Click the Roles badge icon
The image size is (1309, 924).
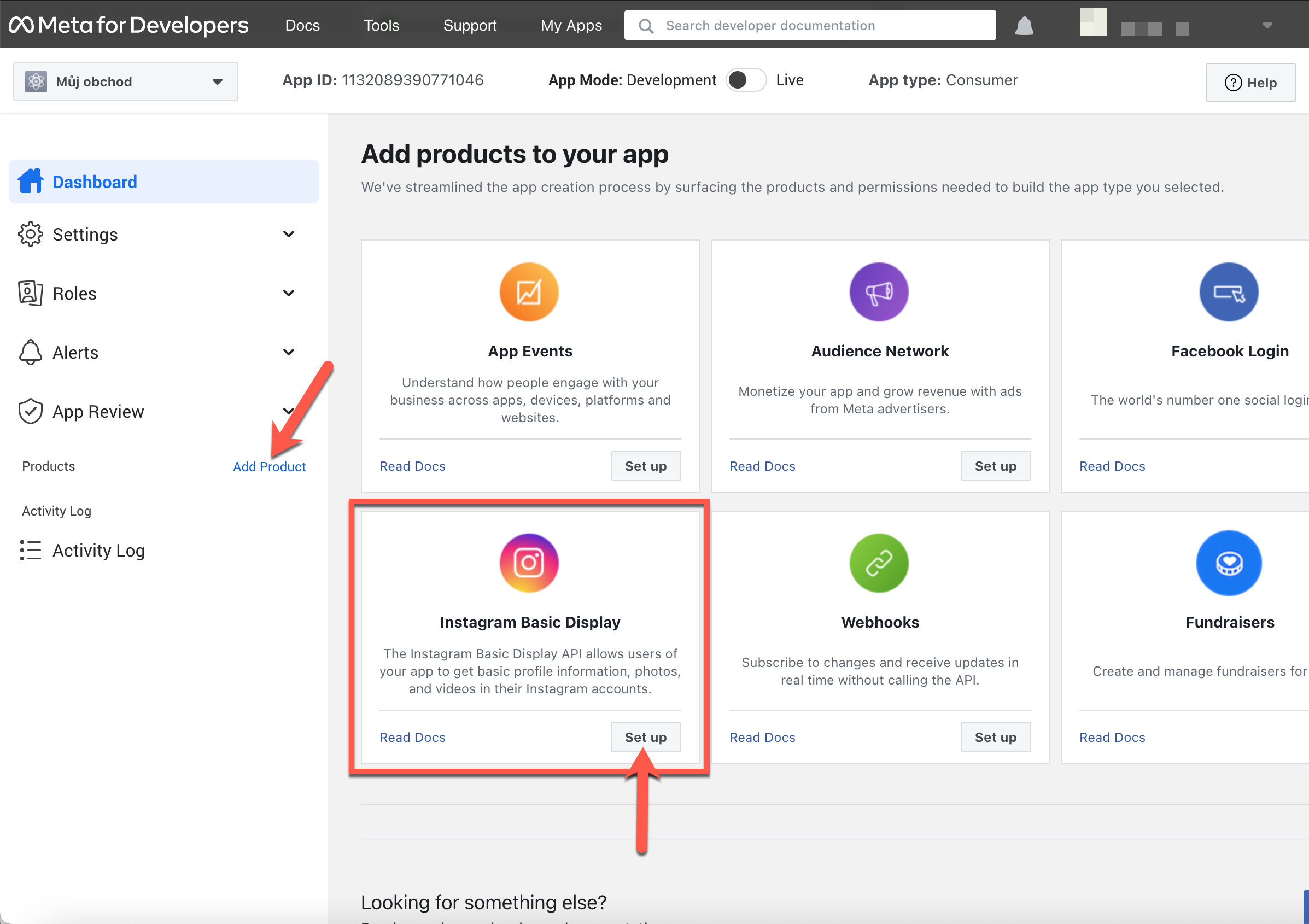pos(30,293)
